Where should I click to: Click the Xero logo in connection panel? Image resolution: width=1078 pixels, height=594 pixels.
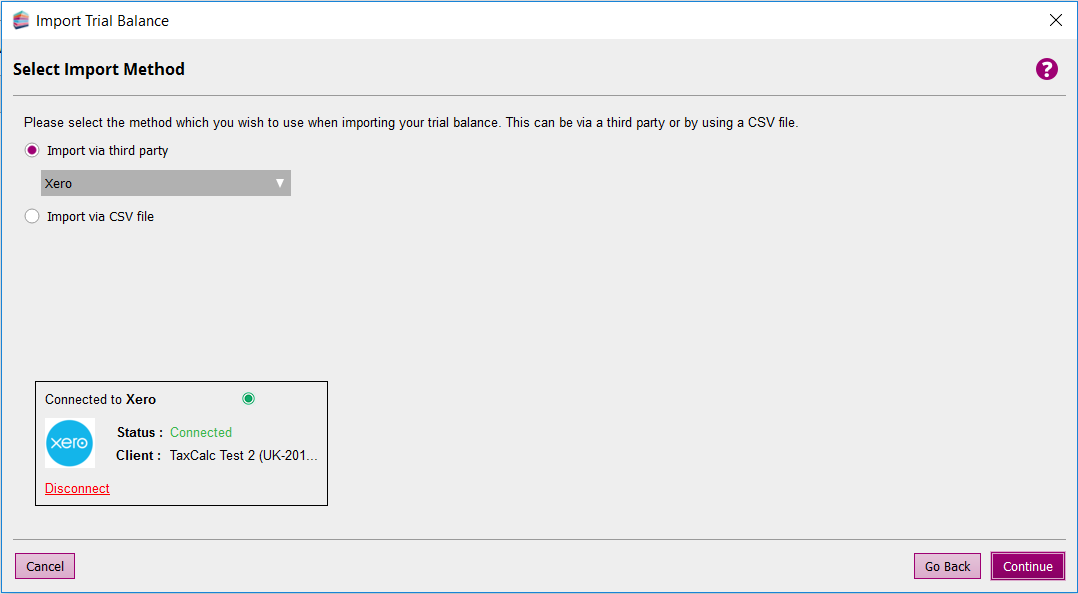click(x=69, y=443)
